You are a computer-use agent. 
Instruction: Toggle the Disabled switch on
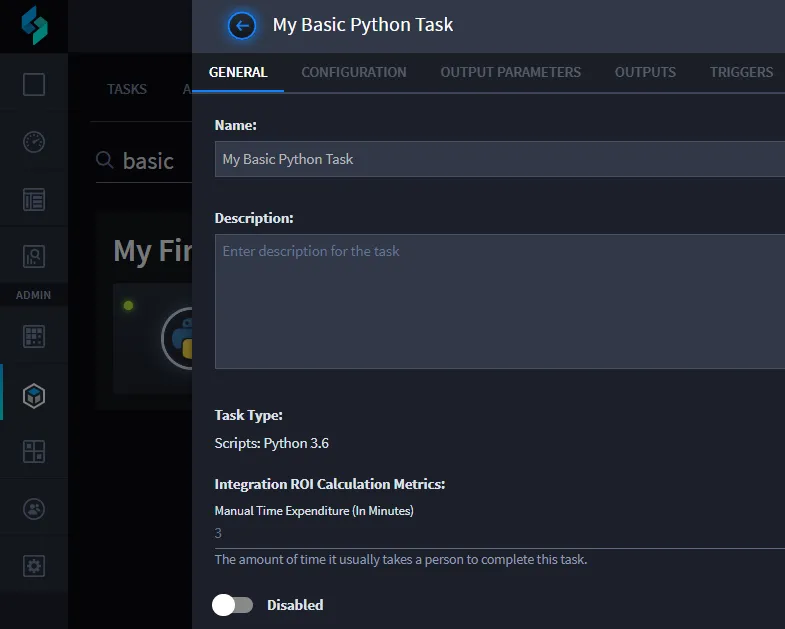point(232,605)
